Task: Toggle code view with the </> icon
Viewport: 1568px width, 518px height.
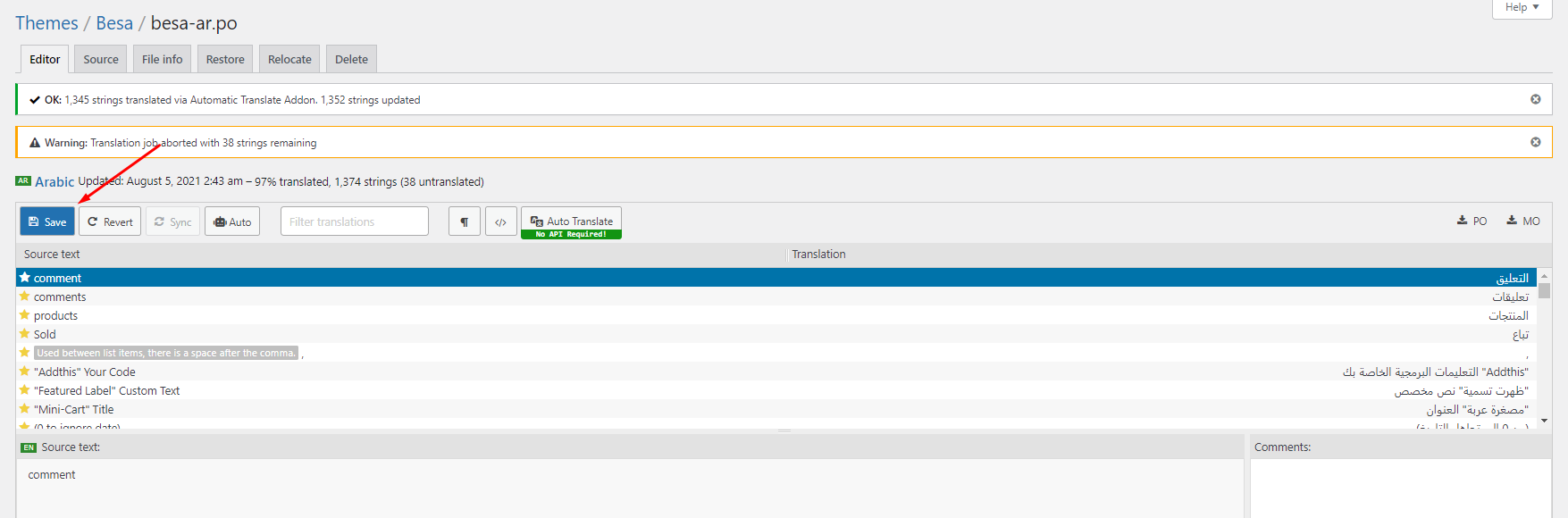Action: (500, 221)
